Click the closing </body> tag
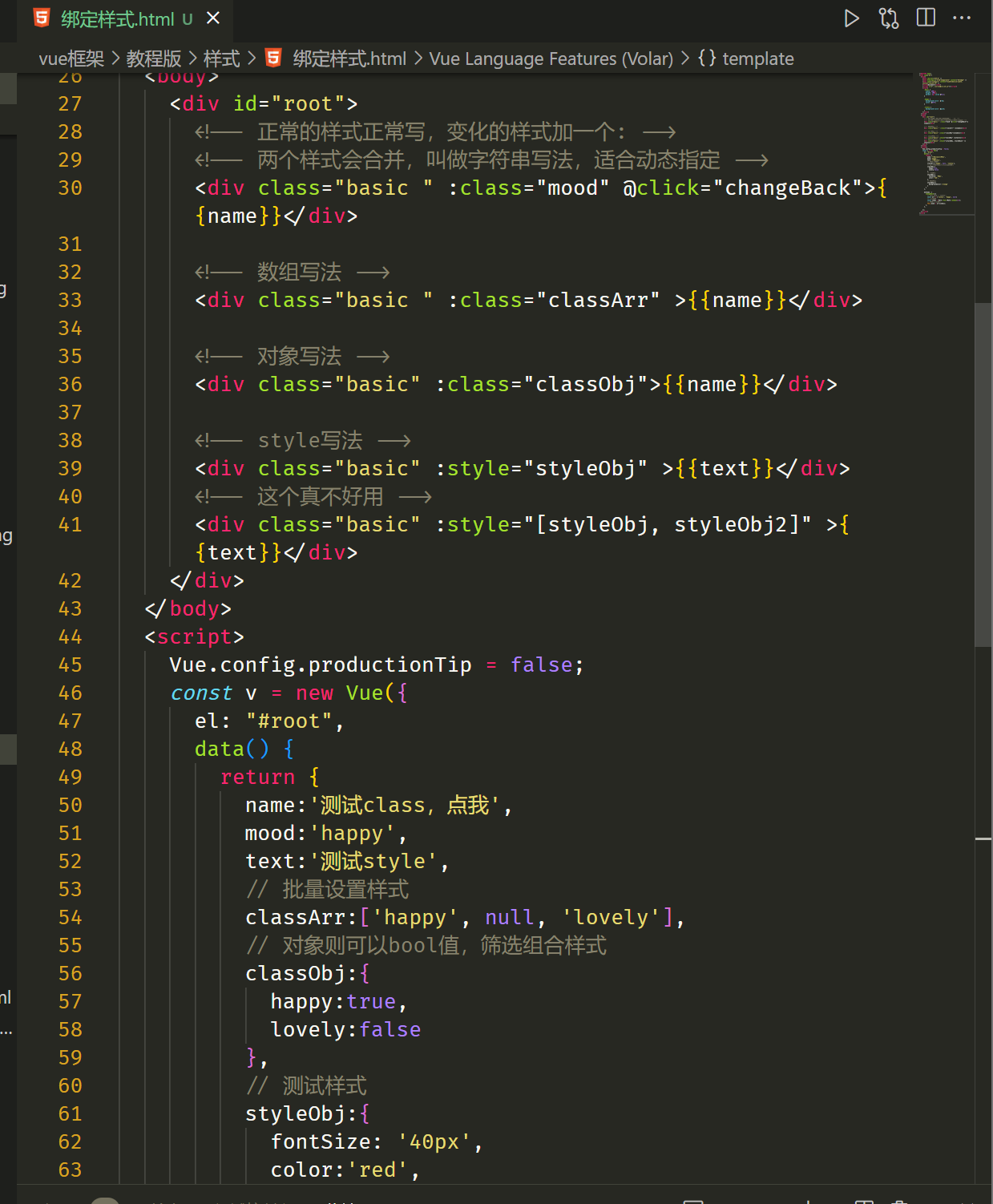The image size is (993, 1204). pyautogui.click(x=188, y=608)
